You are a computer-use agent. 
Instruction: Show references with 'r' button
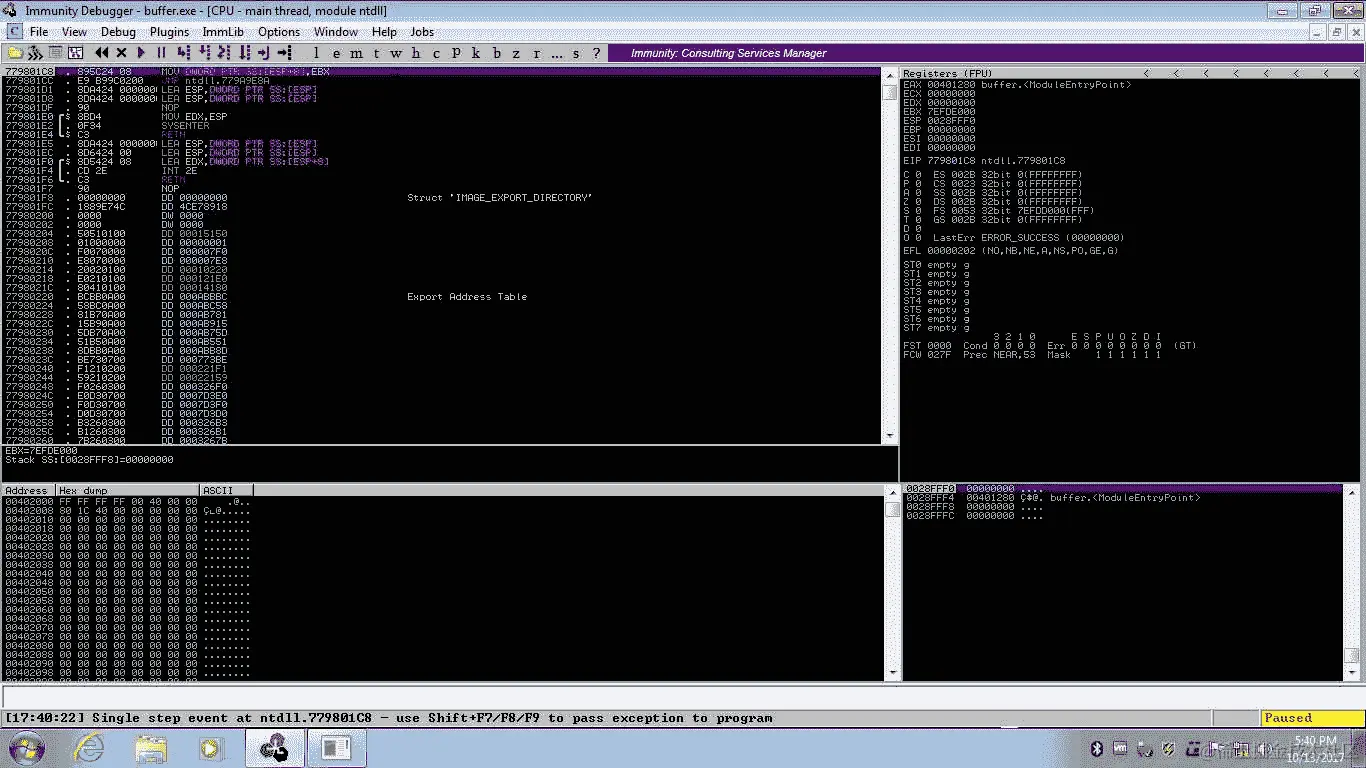536,53
